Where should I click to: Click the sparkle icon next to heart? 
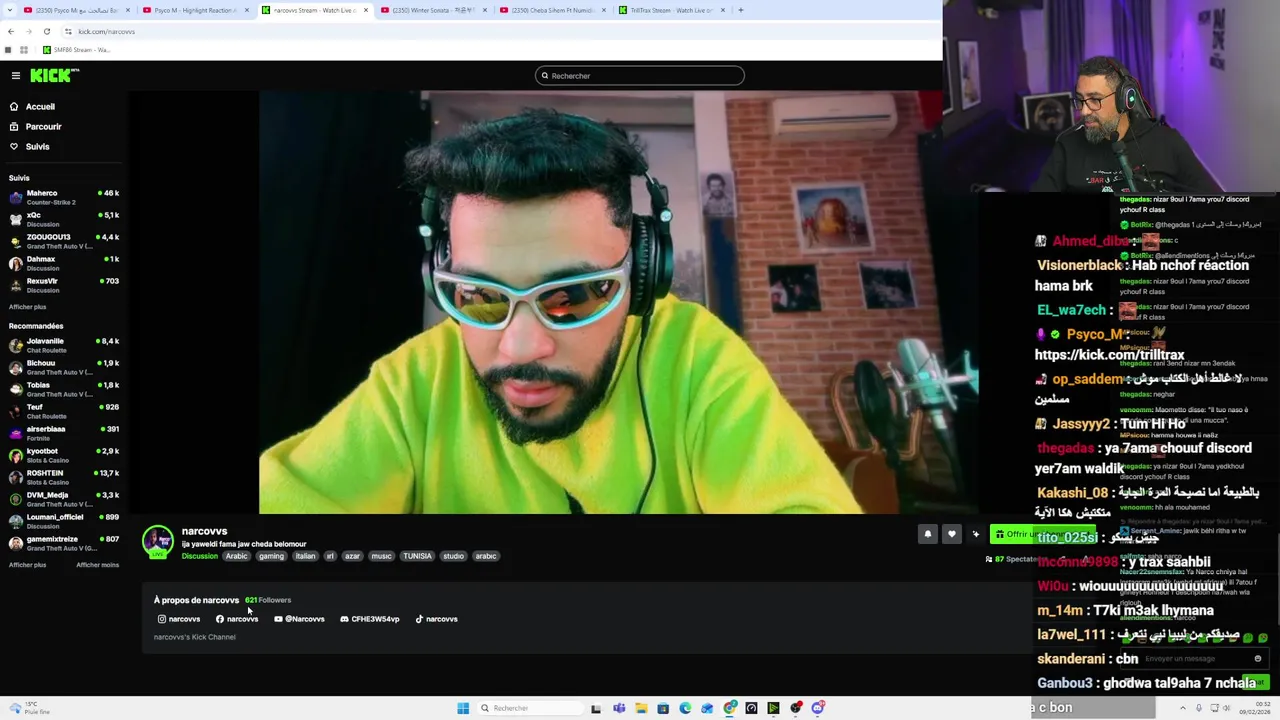pos(976,534)
